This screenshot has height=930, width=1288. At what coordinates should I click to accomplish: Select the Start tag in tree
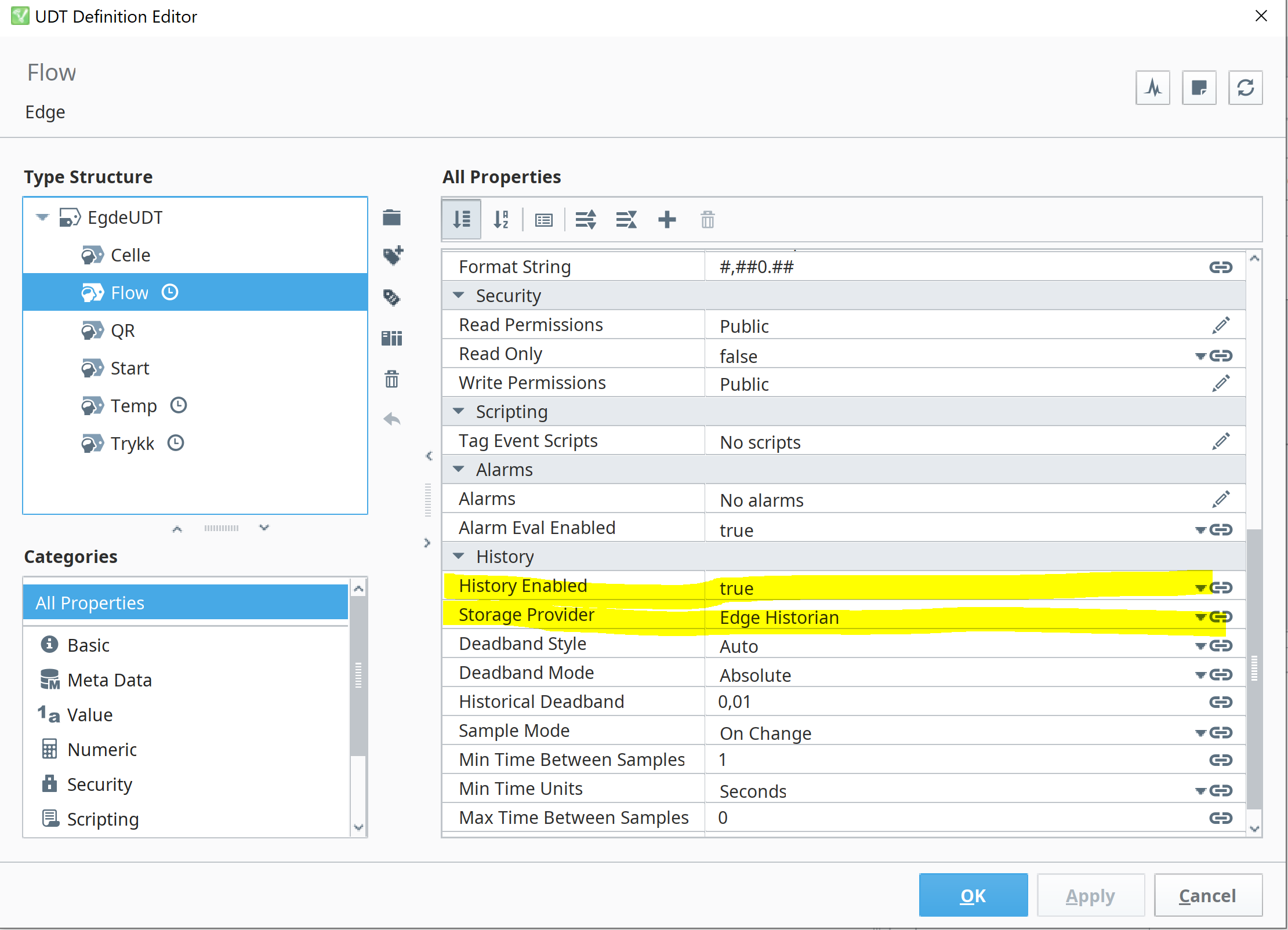tap(195, 368)
